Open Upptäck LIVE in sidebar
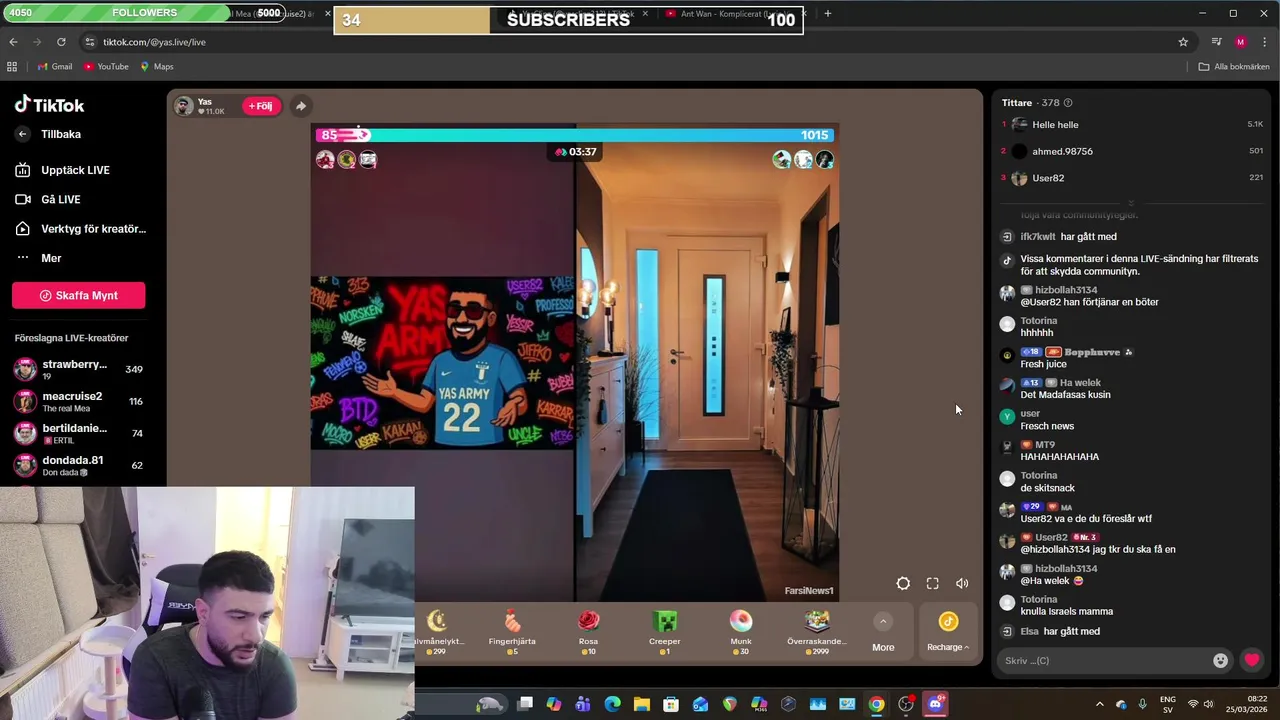The image size is (1280, 720). 62,170
